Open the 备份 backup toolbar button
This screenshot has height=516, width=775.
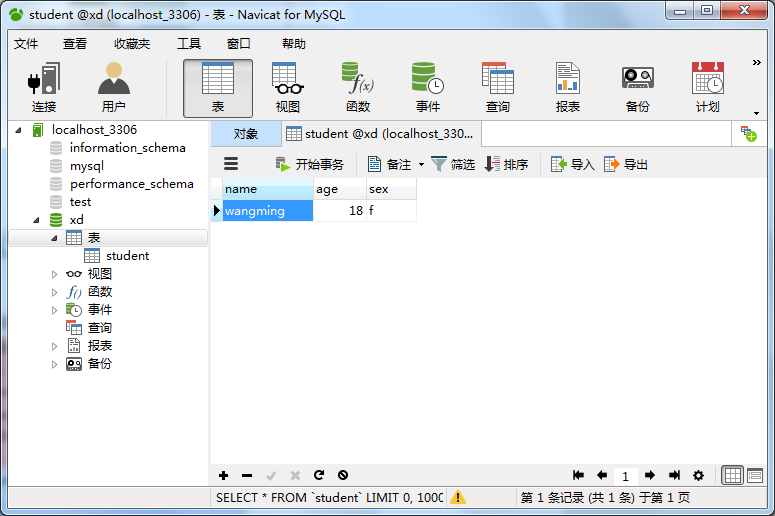(x=638, y=88)
